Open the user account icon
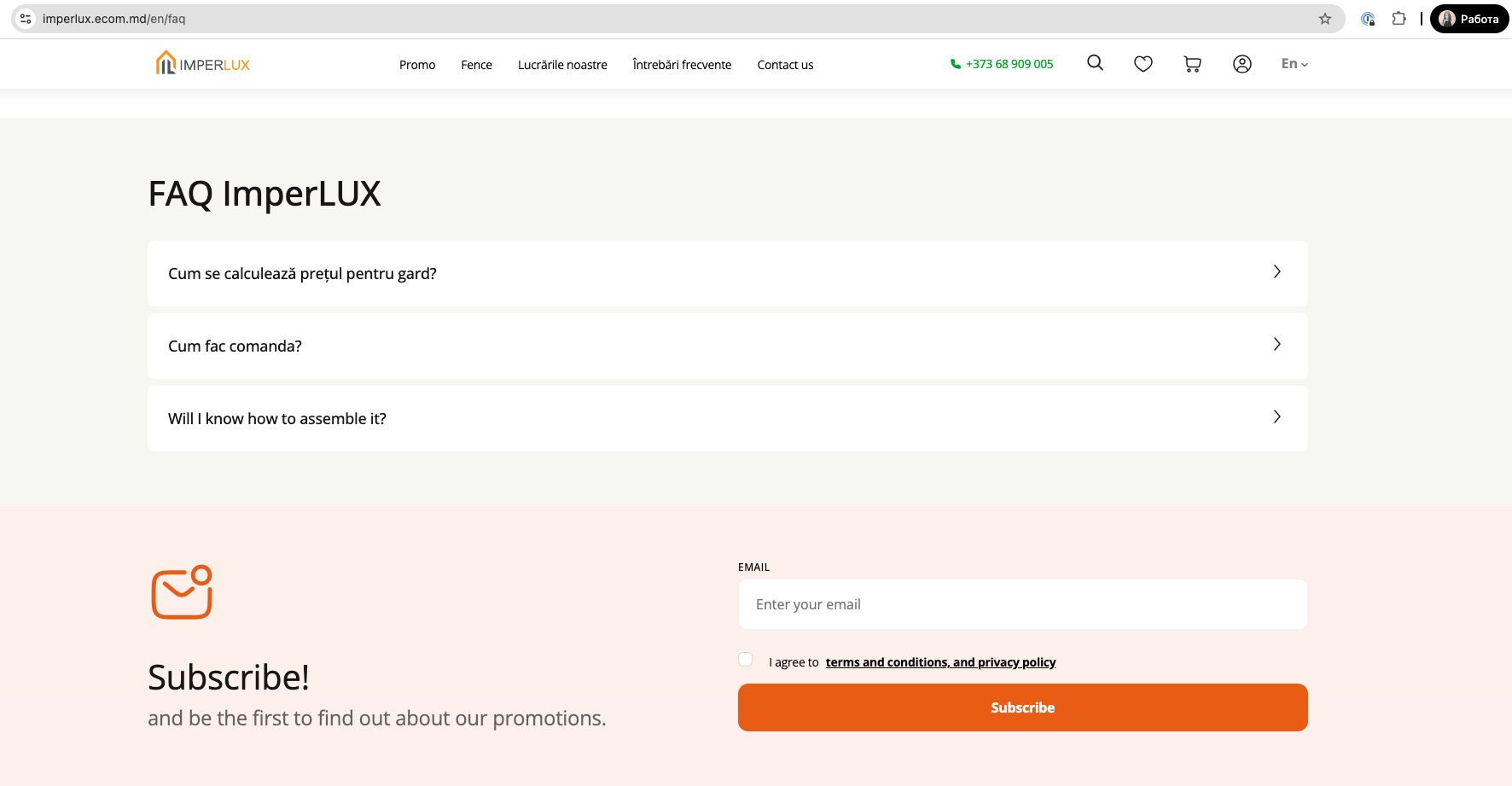Viewport: 1512px width, 786px height. tap(1242, 64)
